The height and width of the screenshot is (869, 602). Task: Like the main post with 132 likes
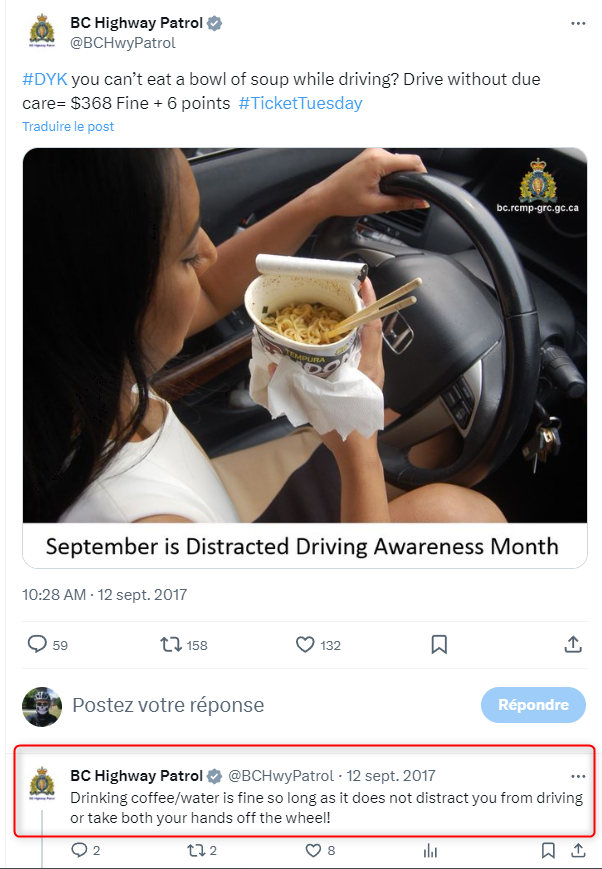[x=305, y=645]
